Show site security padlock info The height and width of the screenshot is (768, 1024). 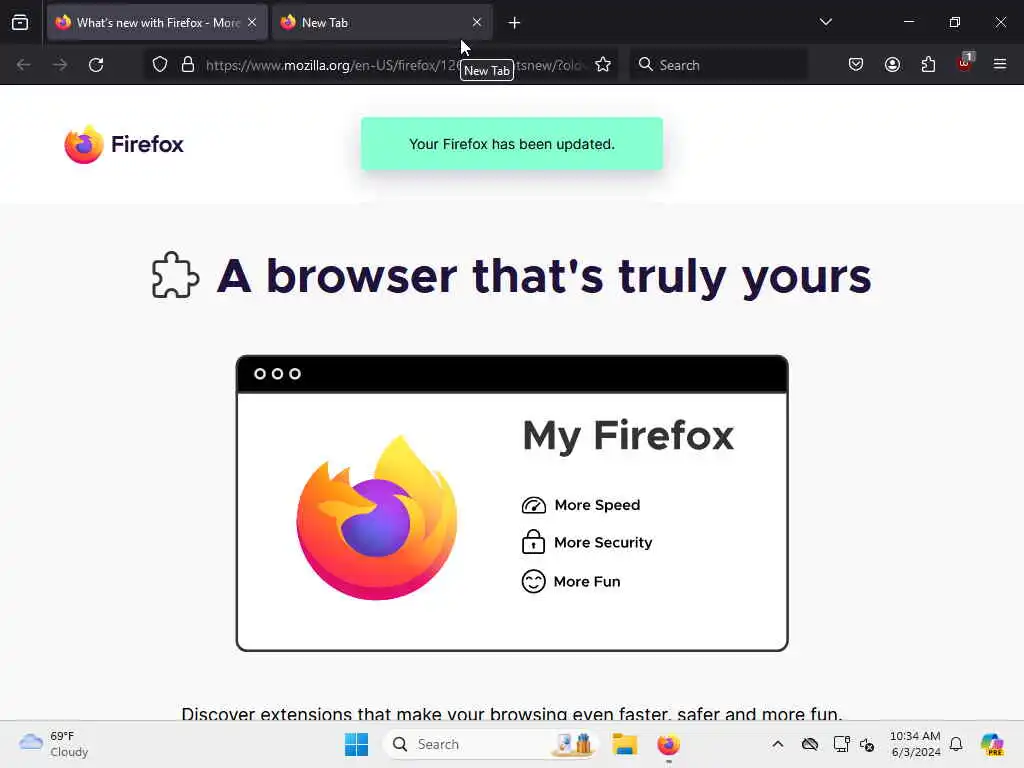coord(188,65)
